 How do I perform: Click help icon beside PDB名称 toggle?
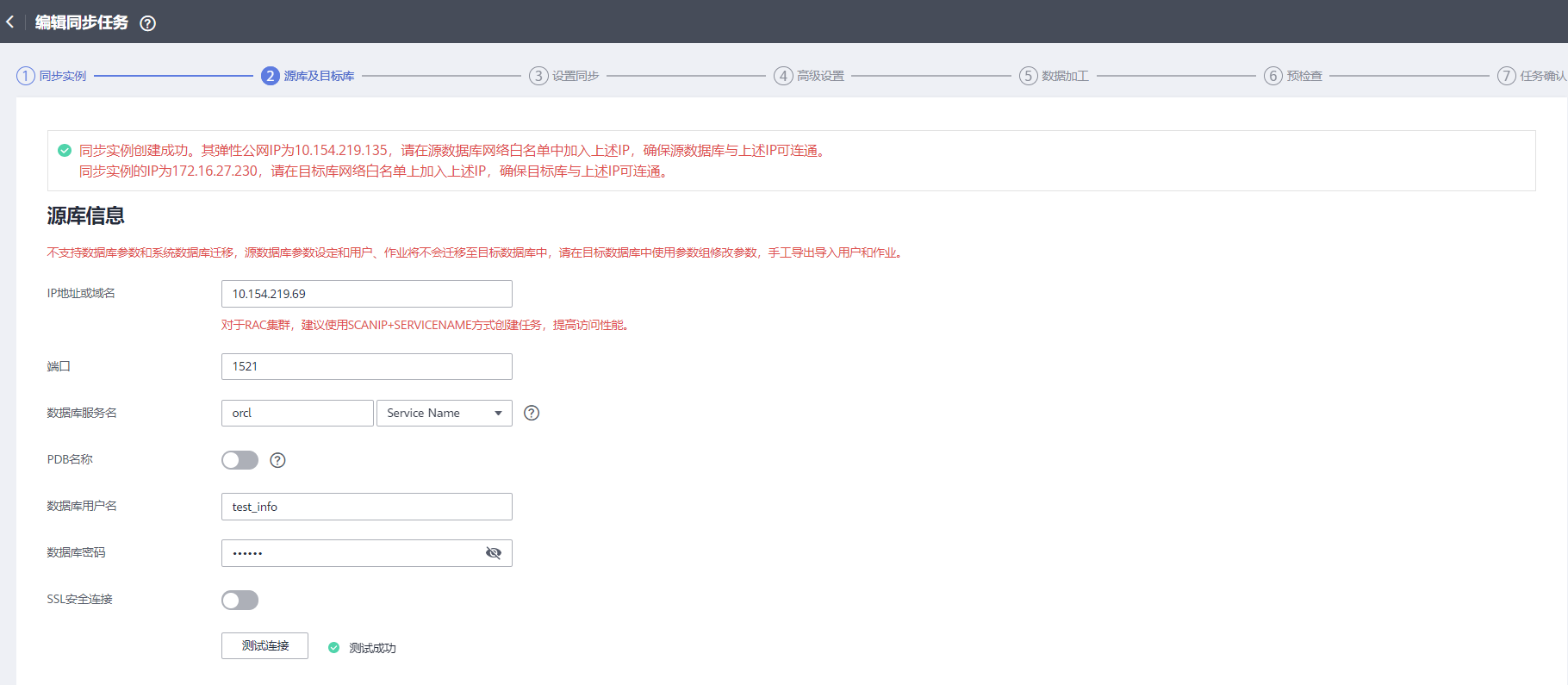tap(277, 460)
